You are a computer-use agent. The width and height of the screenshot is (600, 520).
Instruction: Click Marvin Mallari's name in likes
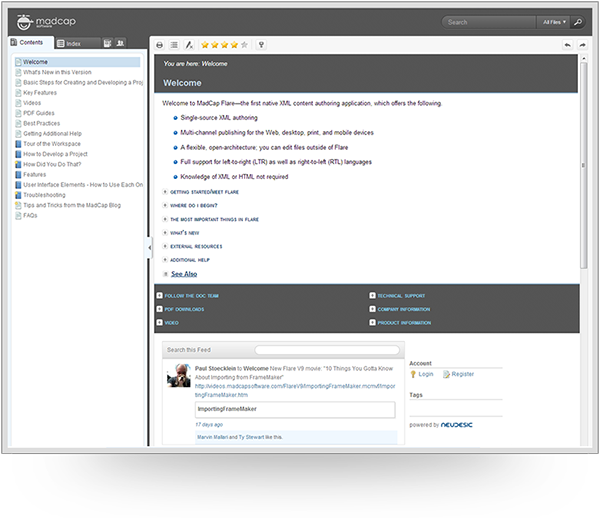212,437
